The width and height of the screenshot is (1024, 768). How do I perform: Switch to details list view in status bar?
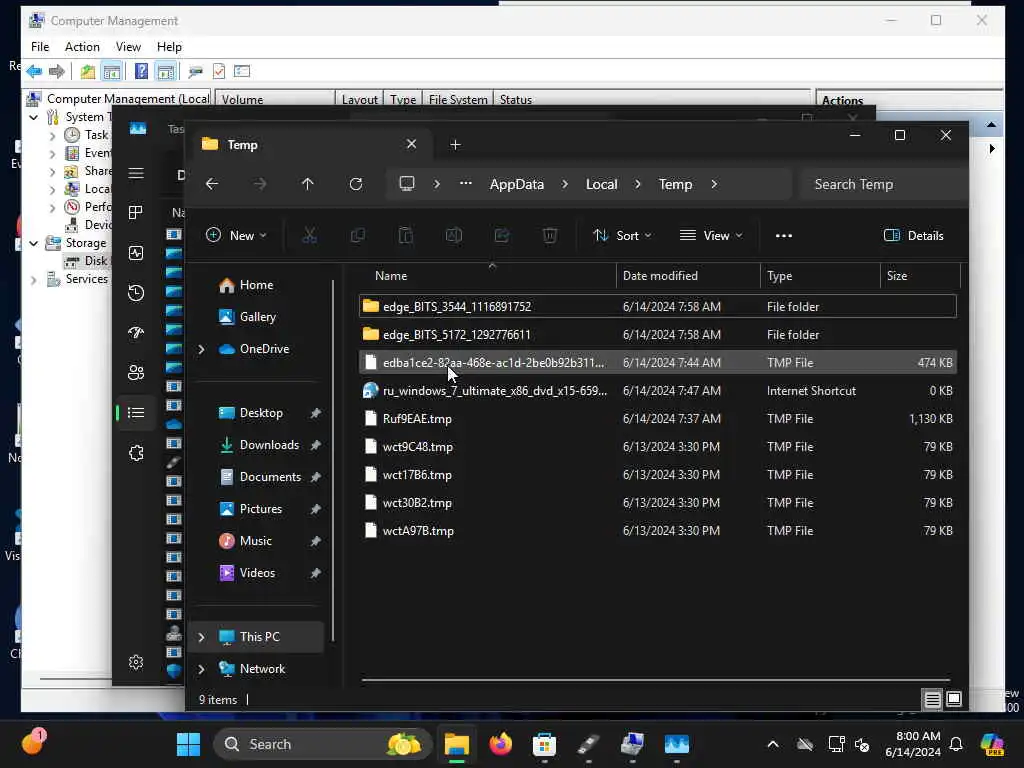[933, 699]
